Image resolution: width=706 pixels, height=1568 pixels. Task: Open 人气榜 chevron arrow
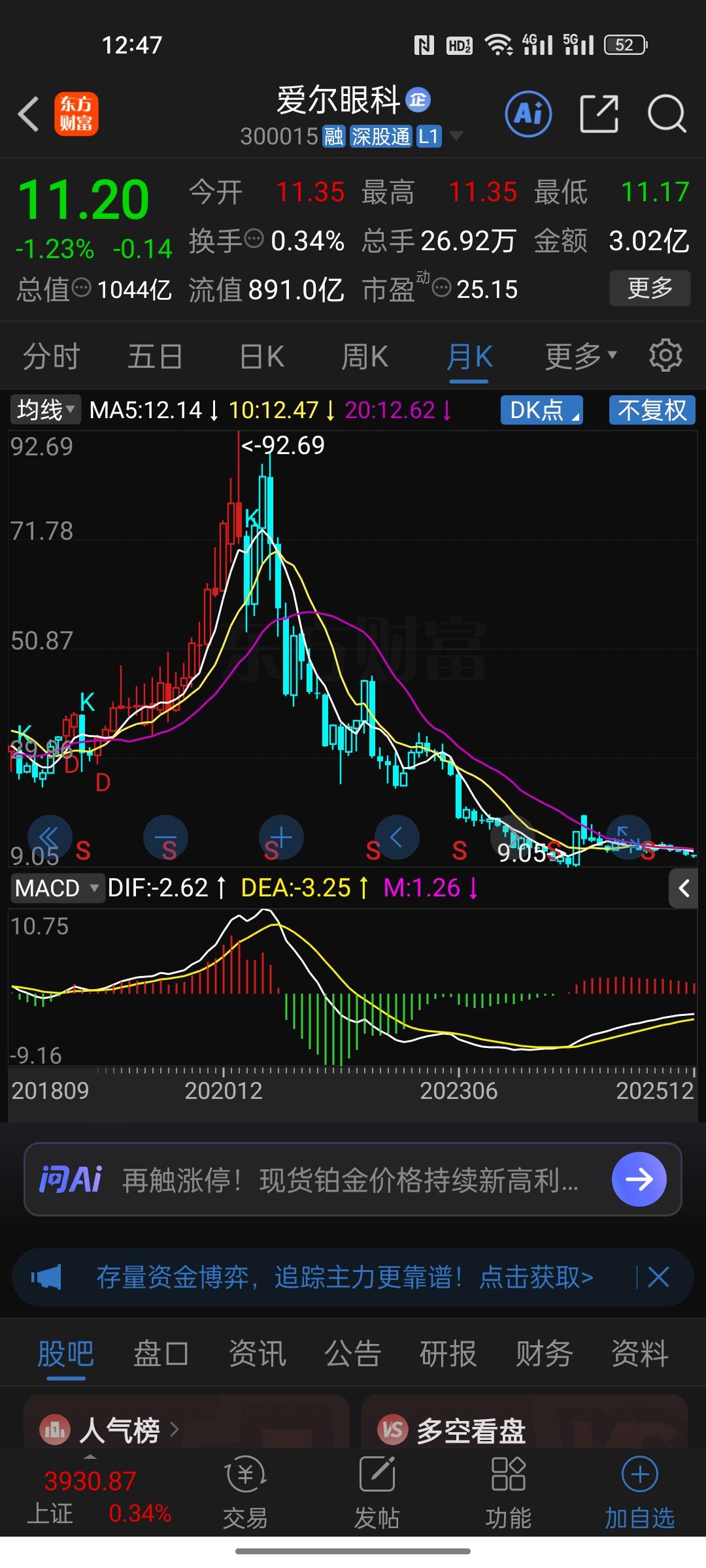(x=174, y=1430)
